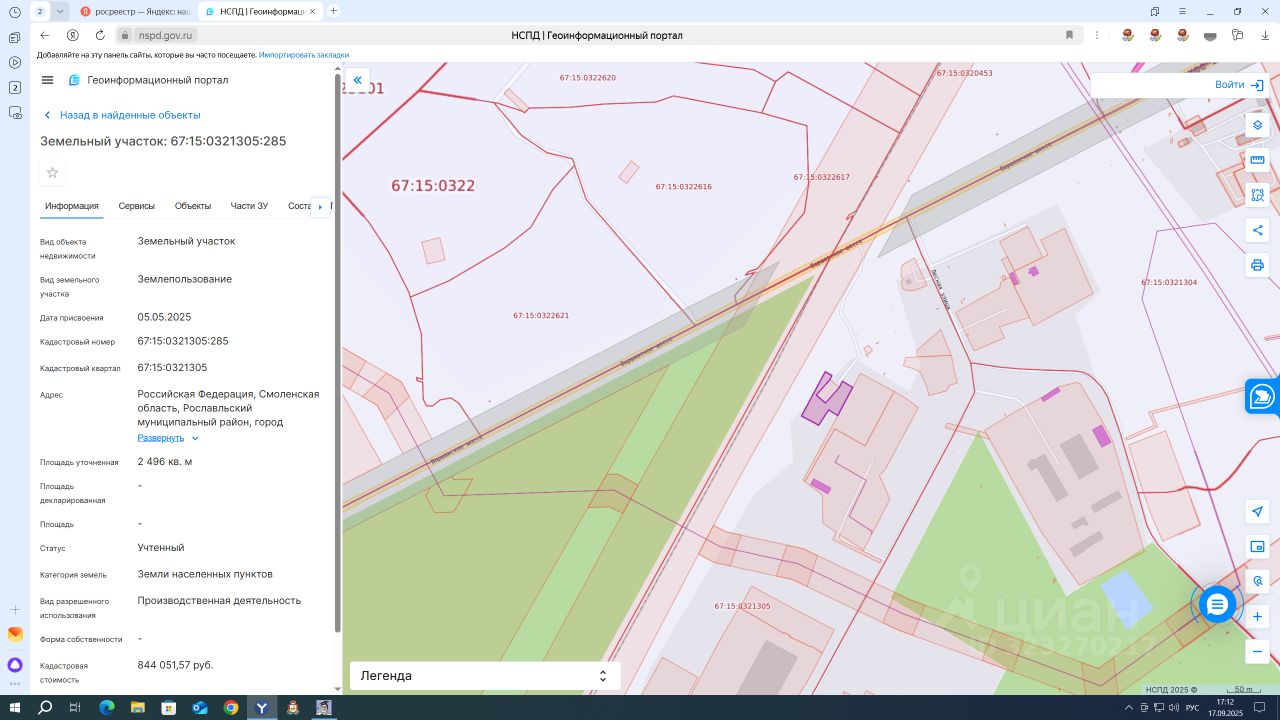Click the Войти login button
1280x720 pixels.
1239,85
